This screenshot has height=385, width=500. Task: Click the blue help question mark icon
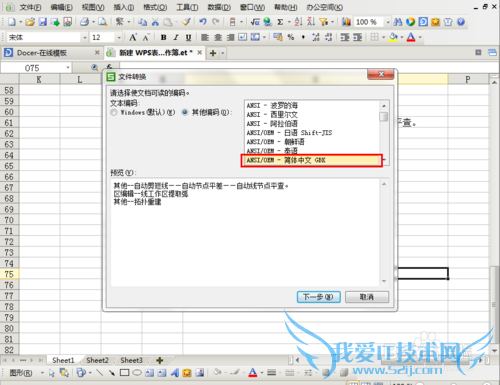[x=461, y=22]
